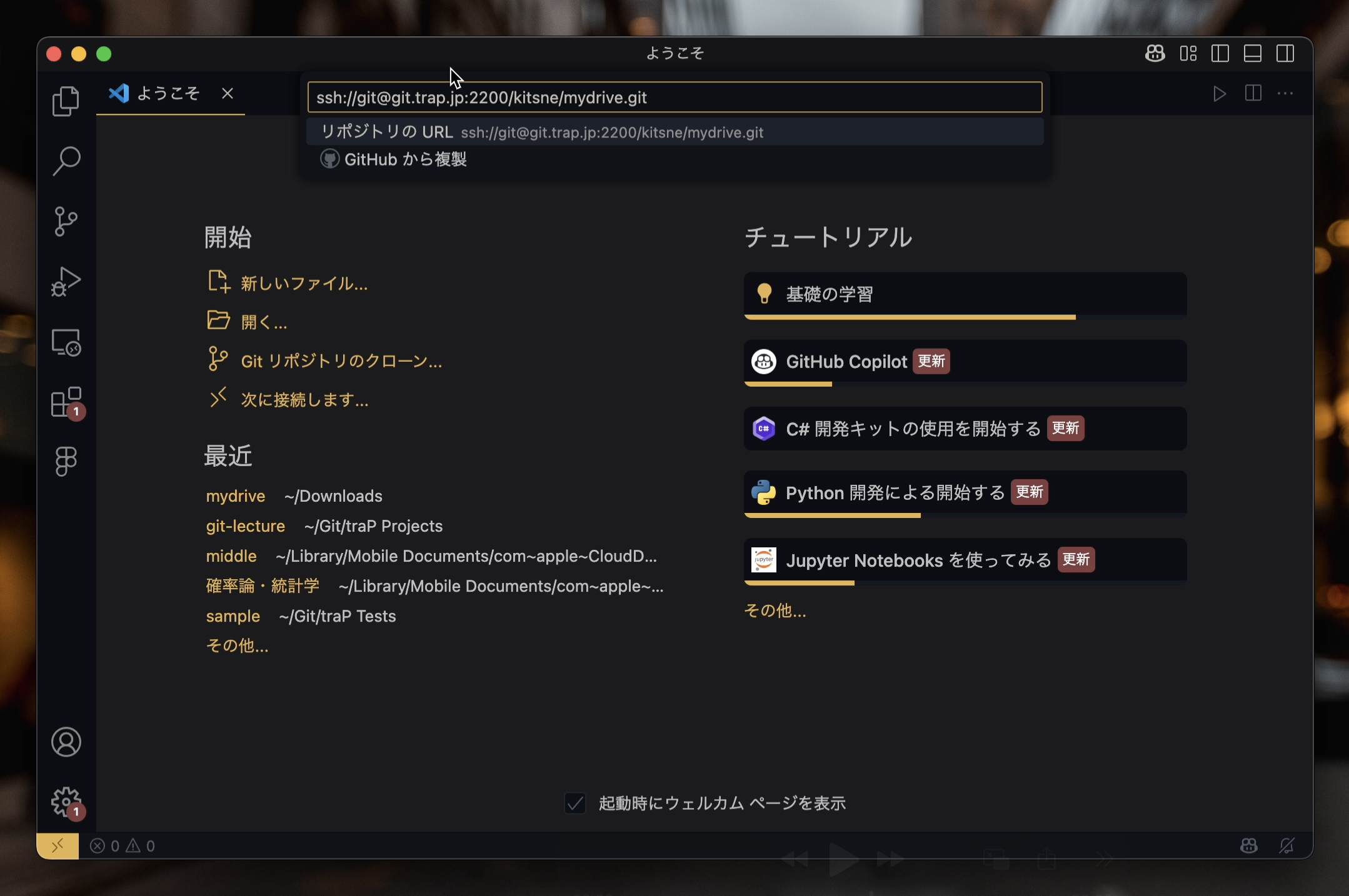This screenshot has width=1349, height=896.
Task: Click the Copilot status icon in status bar
Action: pos(1248,846)
